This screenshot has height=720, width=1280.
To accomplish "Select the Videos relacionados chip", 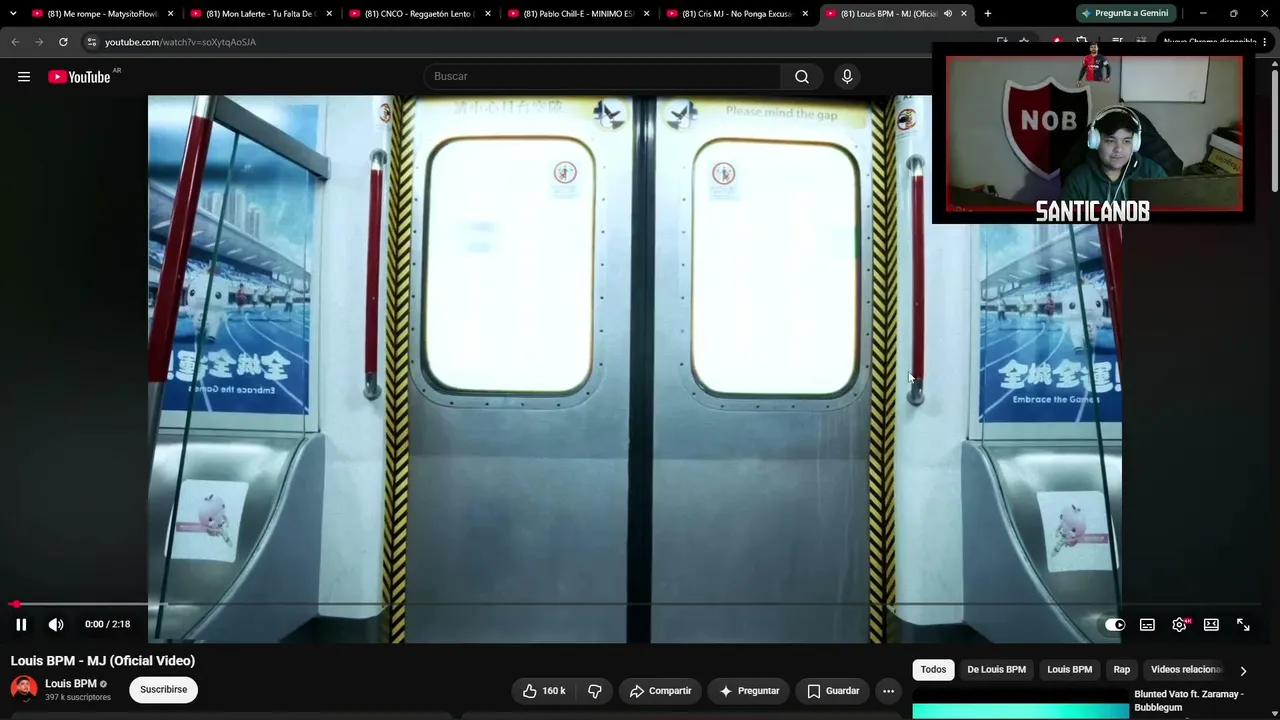I will pos(1186,670).
